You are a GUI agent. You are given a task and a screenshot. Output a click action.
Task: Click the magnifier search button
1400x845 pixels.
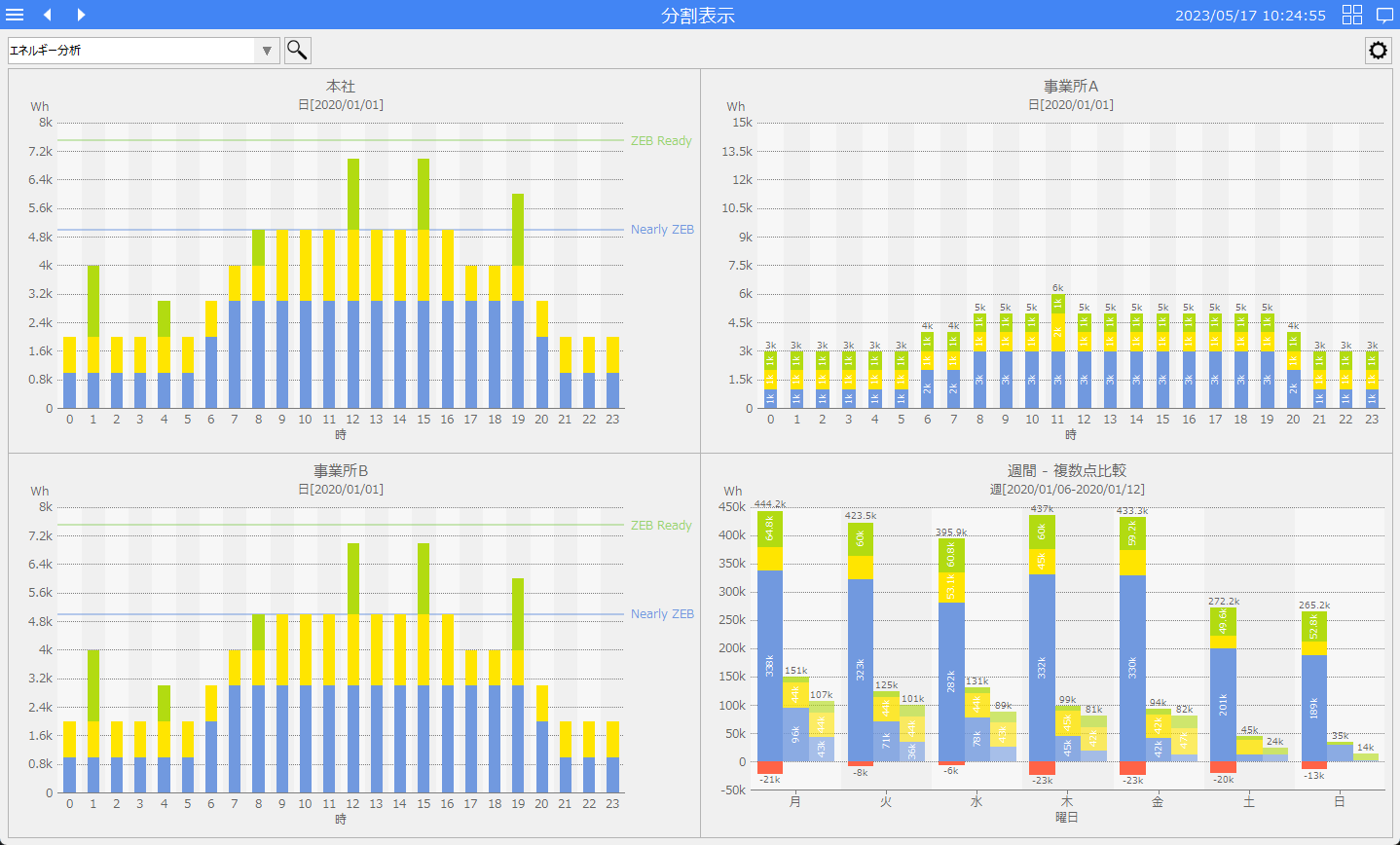pyautogui.click(x=297, y=50)
